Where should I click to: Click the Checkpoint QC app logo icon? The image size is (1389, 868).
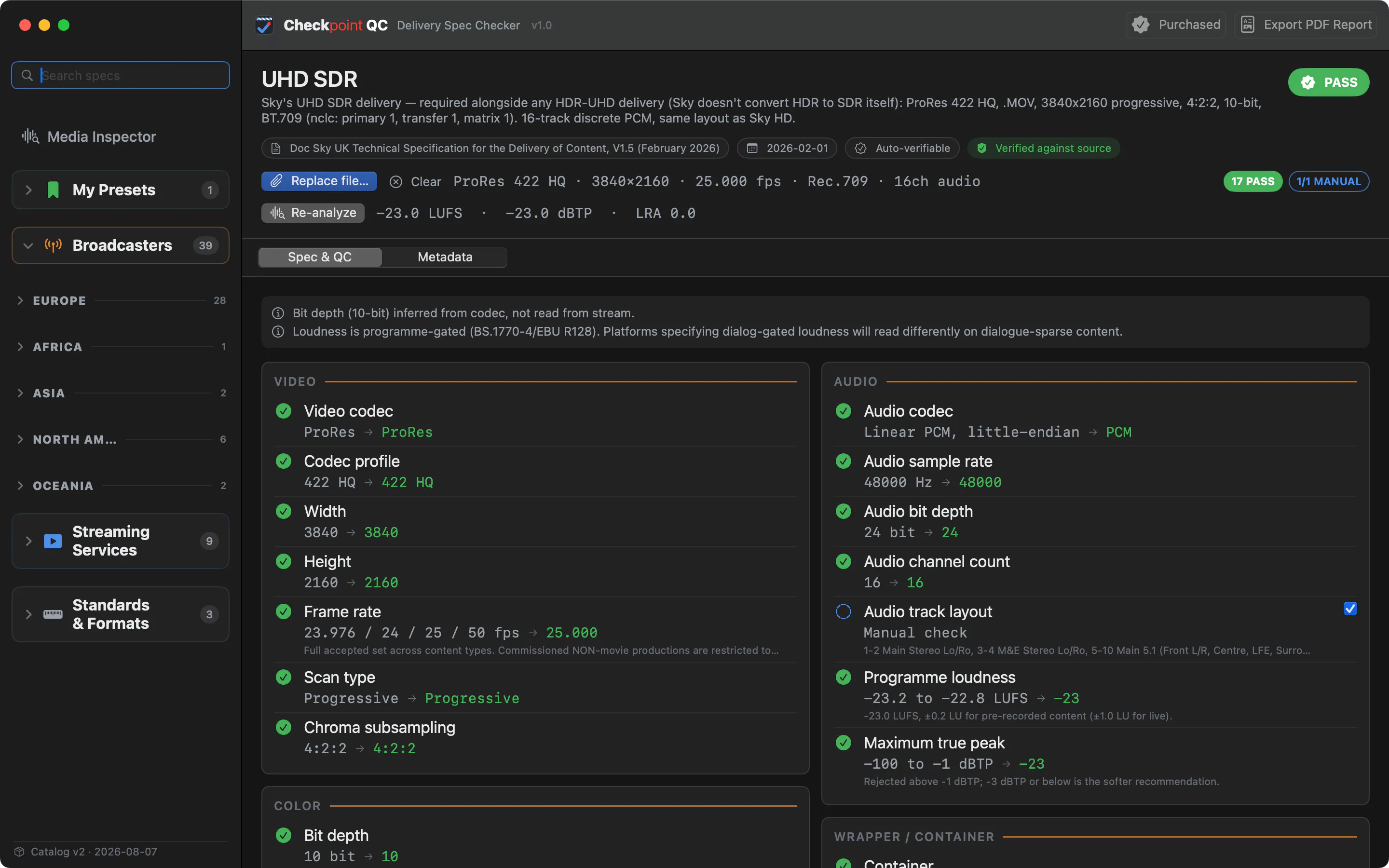click(x=265, y=25)
